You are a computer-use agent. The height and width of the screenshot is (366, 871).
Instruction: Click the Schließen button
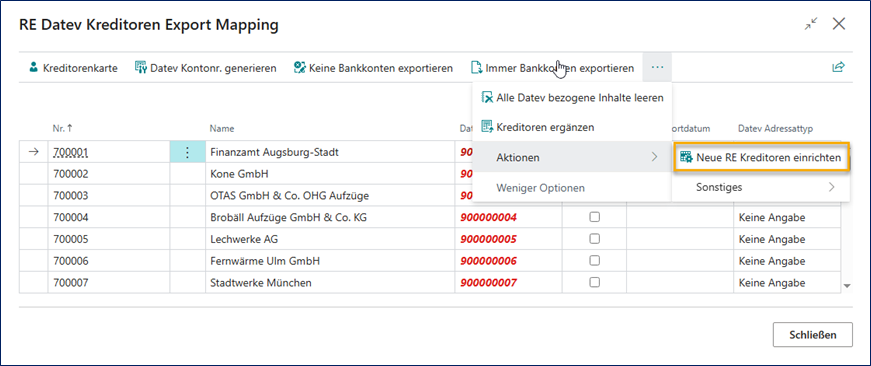(813, 335)
